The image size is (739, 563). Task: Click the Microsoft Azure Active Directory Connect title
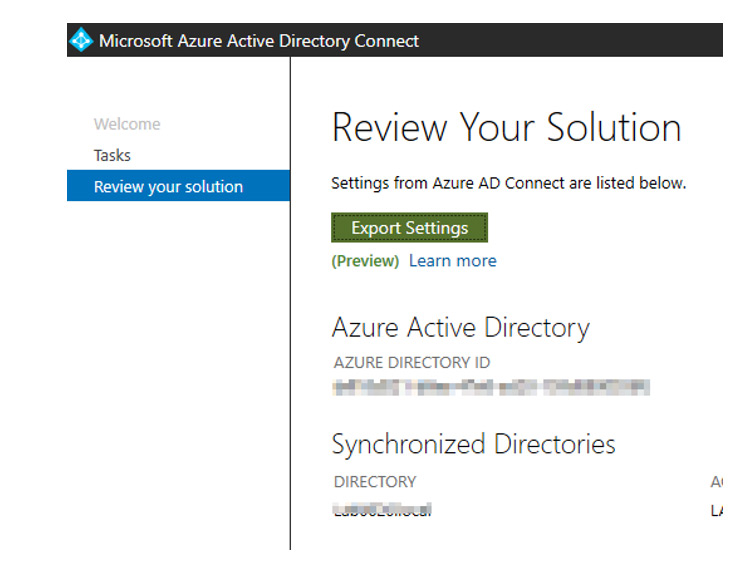pyautogui.click(x=259, y=41)
